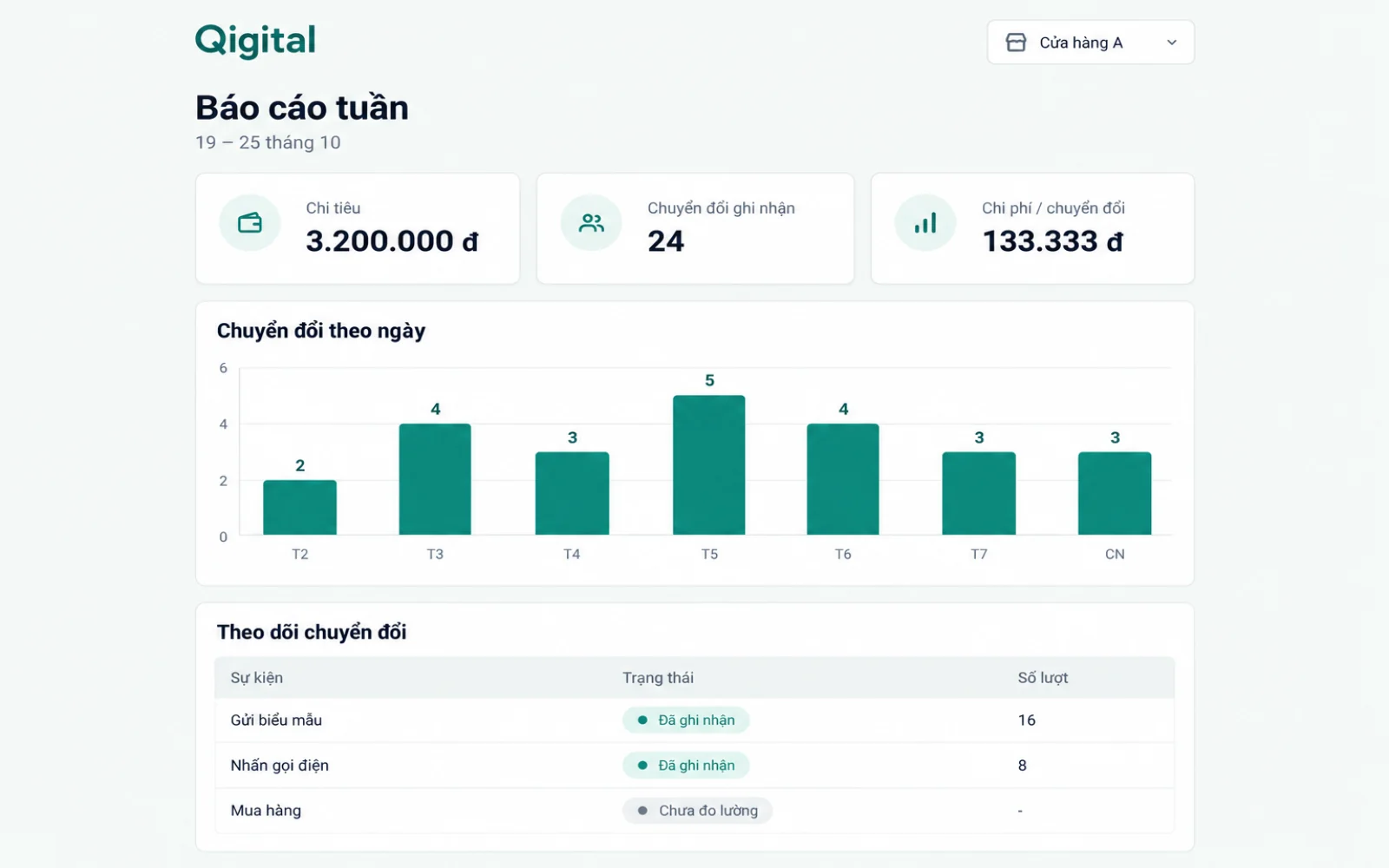This screenshot has height=868, width=1389.
Task: Click the Sự kiện column header
Action: point(257,678)
